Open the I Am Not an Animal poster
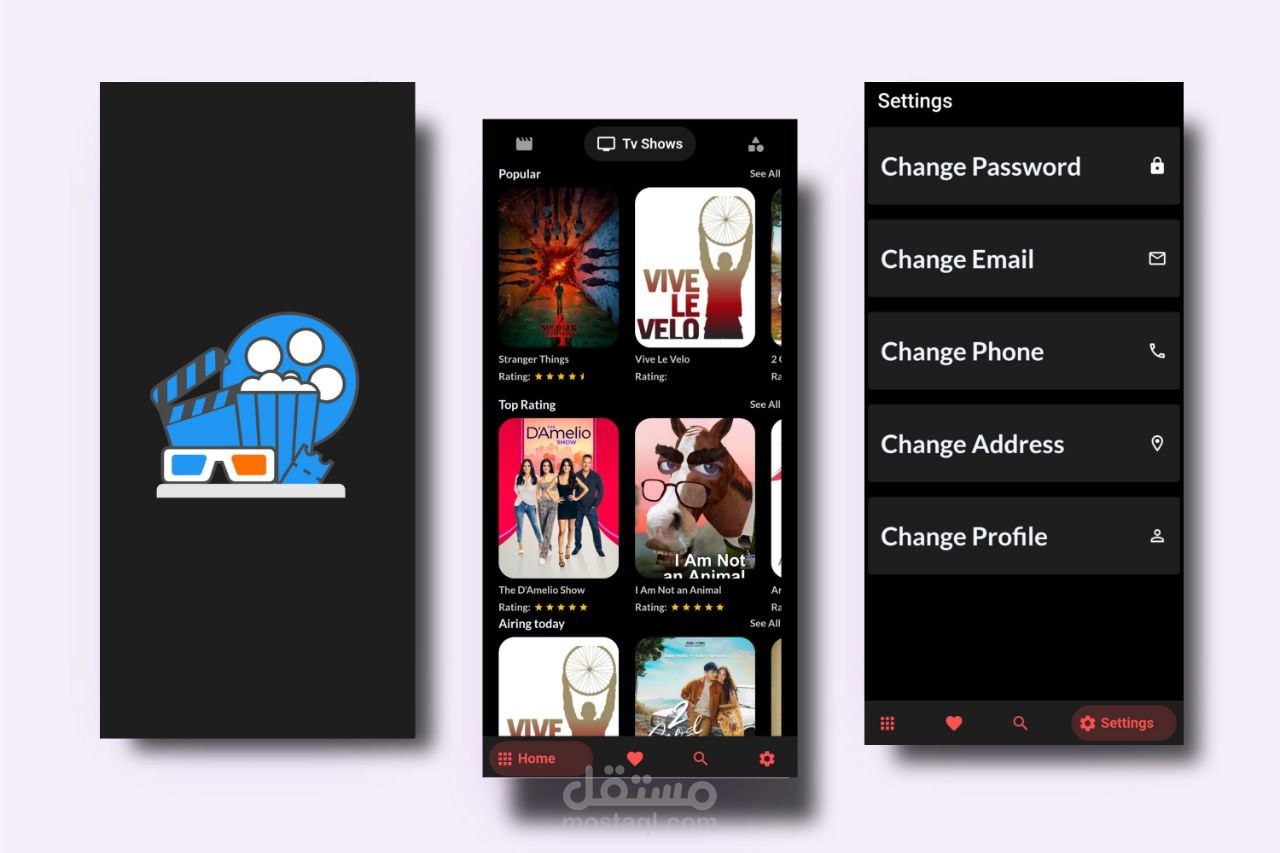 pyautogui.click(x=695, y=498)
